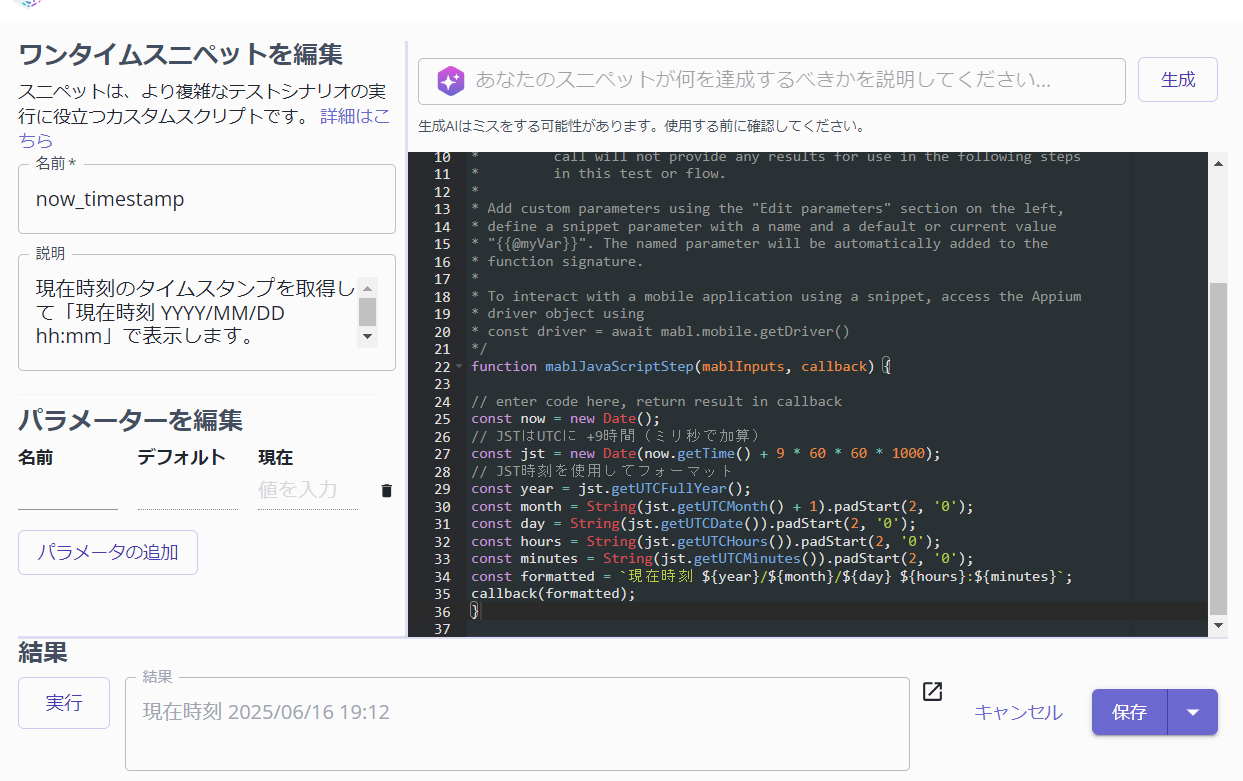The height and width of the screenshot is (781, 1243).
Task: Delete the parameter with trash icon
Action: (387, 491)
